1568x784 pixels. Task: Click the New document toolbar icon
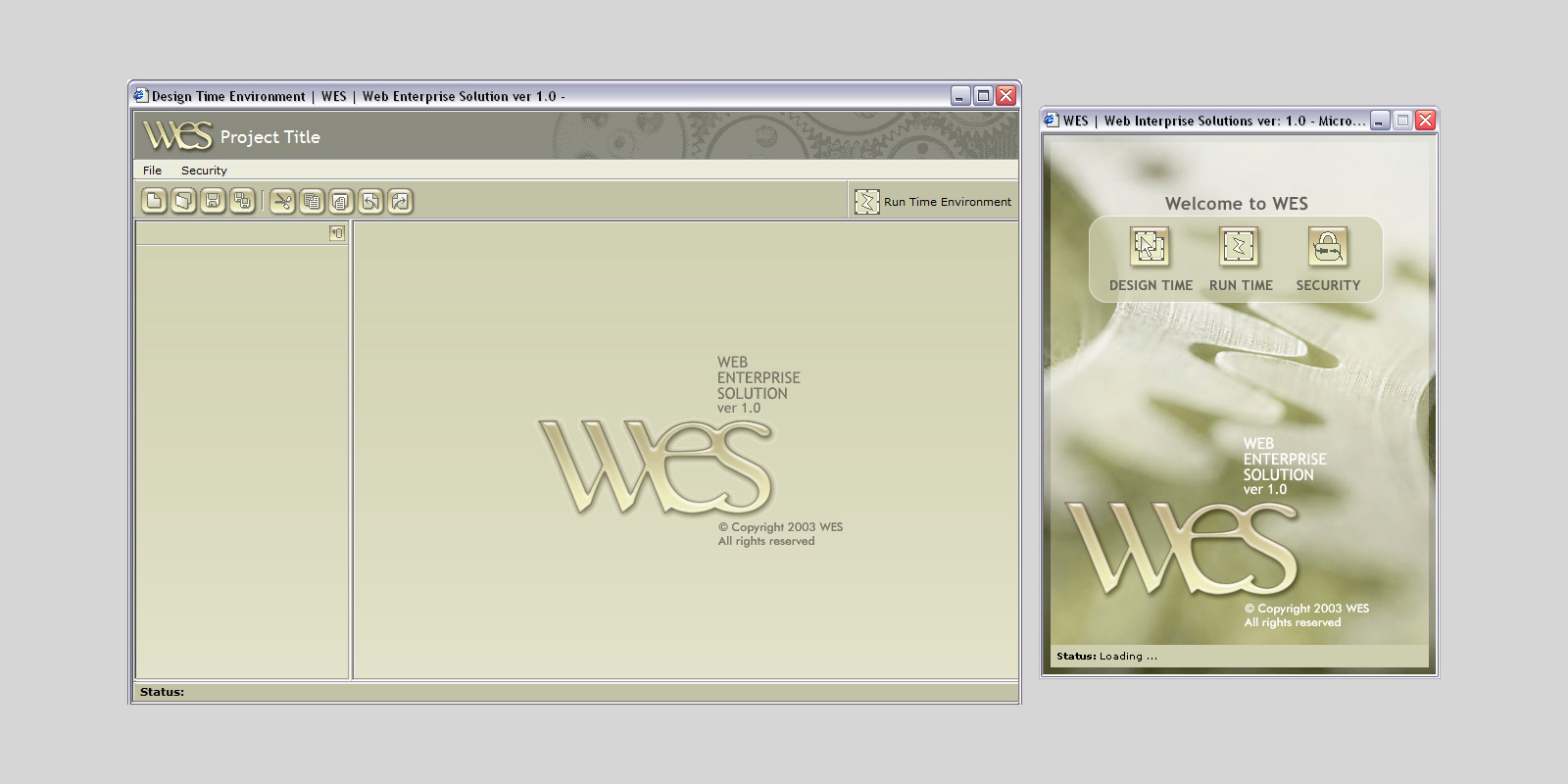(154, 202)
